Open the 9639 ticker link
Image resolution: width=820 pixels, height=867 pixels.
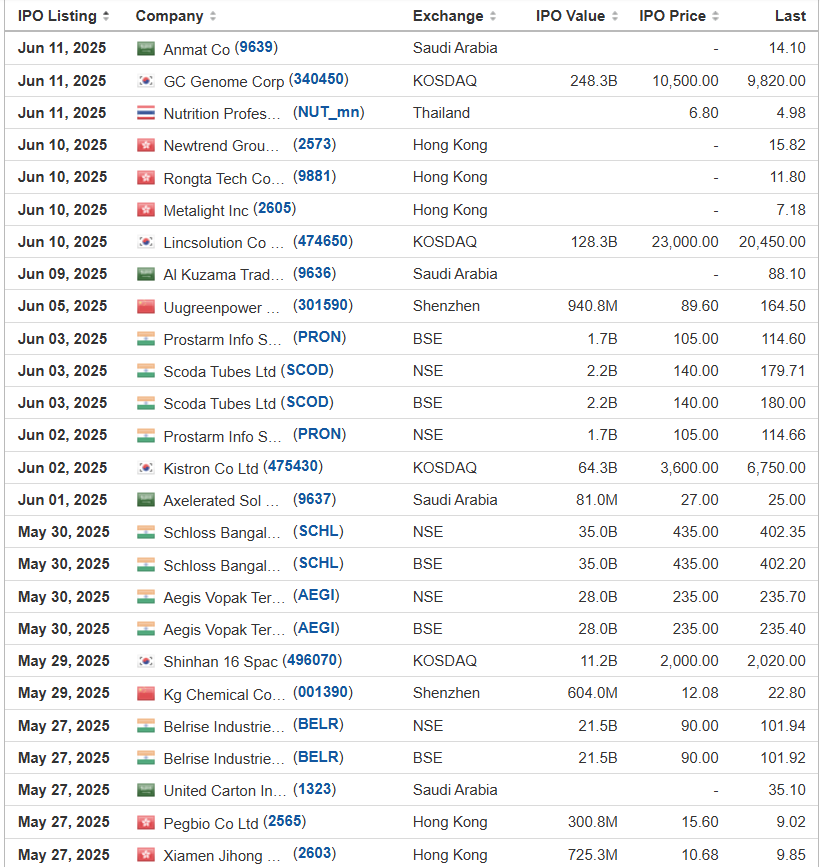(256, 48)
